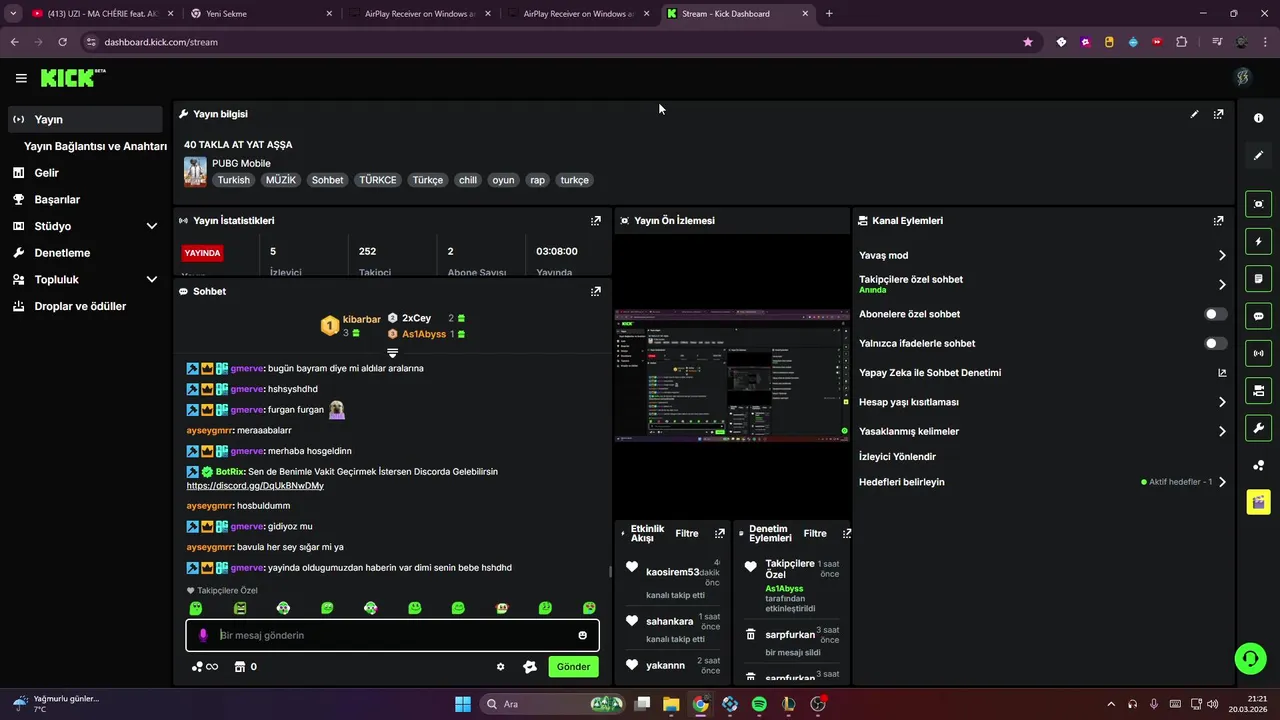This screenshot has width=1280, height=720.
Task: Open Takipçilere özel sohbet options
Action: [1222, 284]
